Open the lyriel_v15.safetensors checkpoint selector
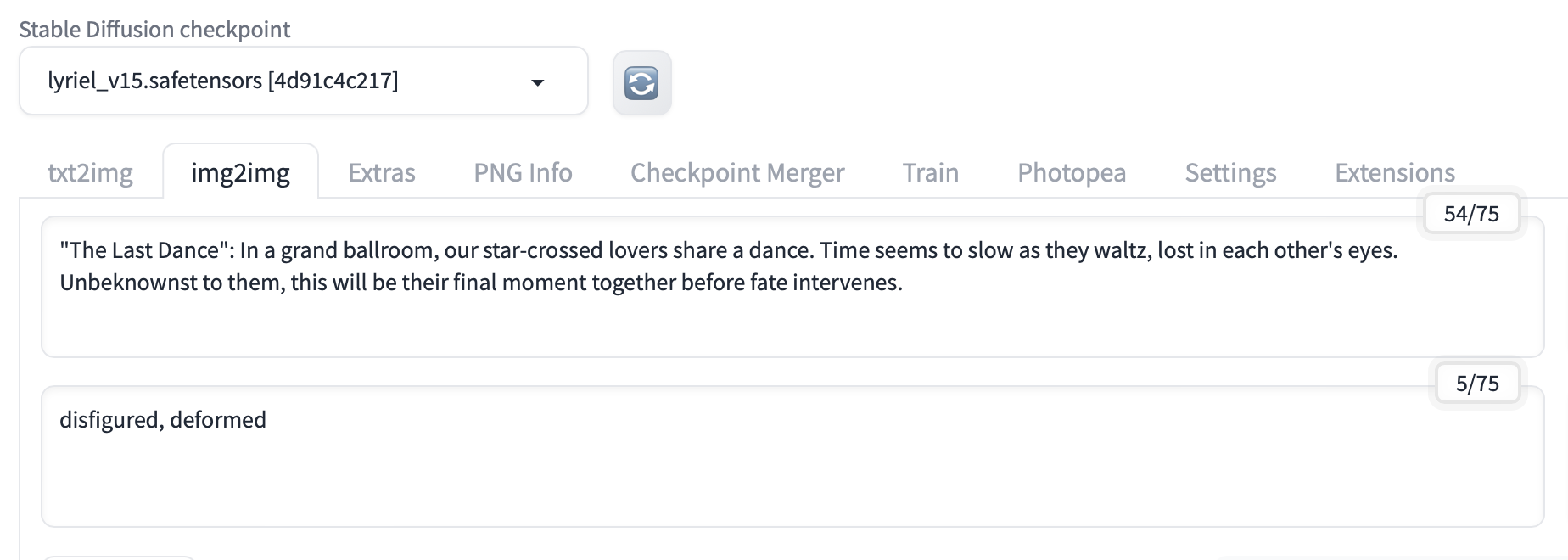 click(303, 81)
